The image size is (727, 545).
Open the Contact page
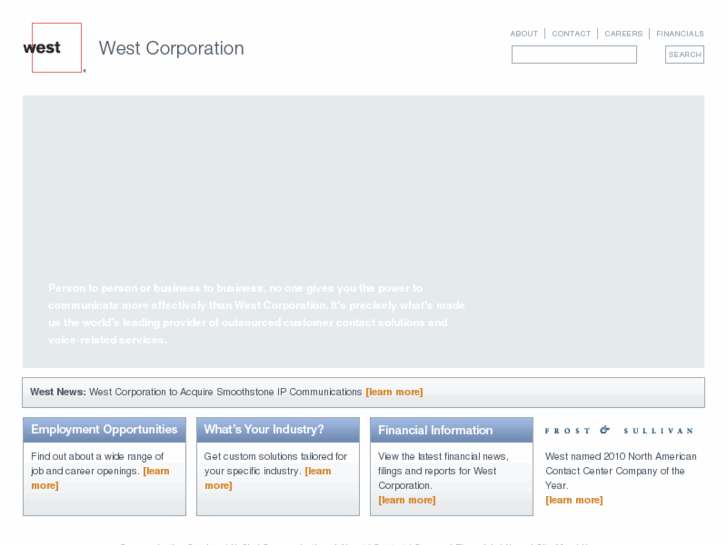(x=571, y=33)
